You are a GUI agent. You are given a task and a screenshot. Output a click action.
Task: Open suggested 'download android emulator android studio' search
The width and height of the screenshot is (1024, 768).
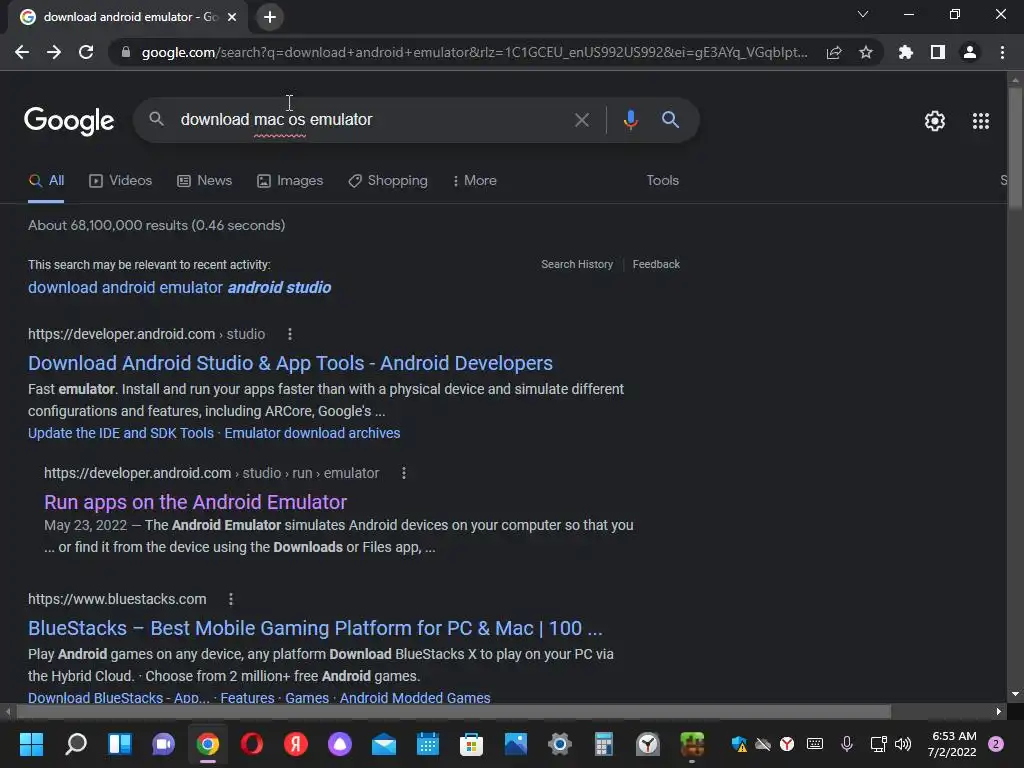click(180, 287)
